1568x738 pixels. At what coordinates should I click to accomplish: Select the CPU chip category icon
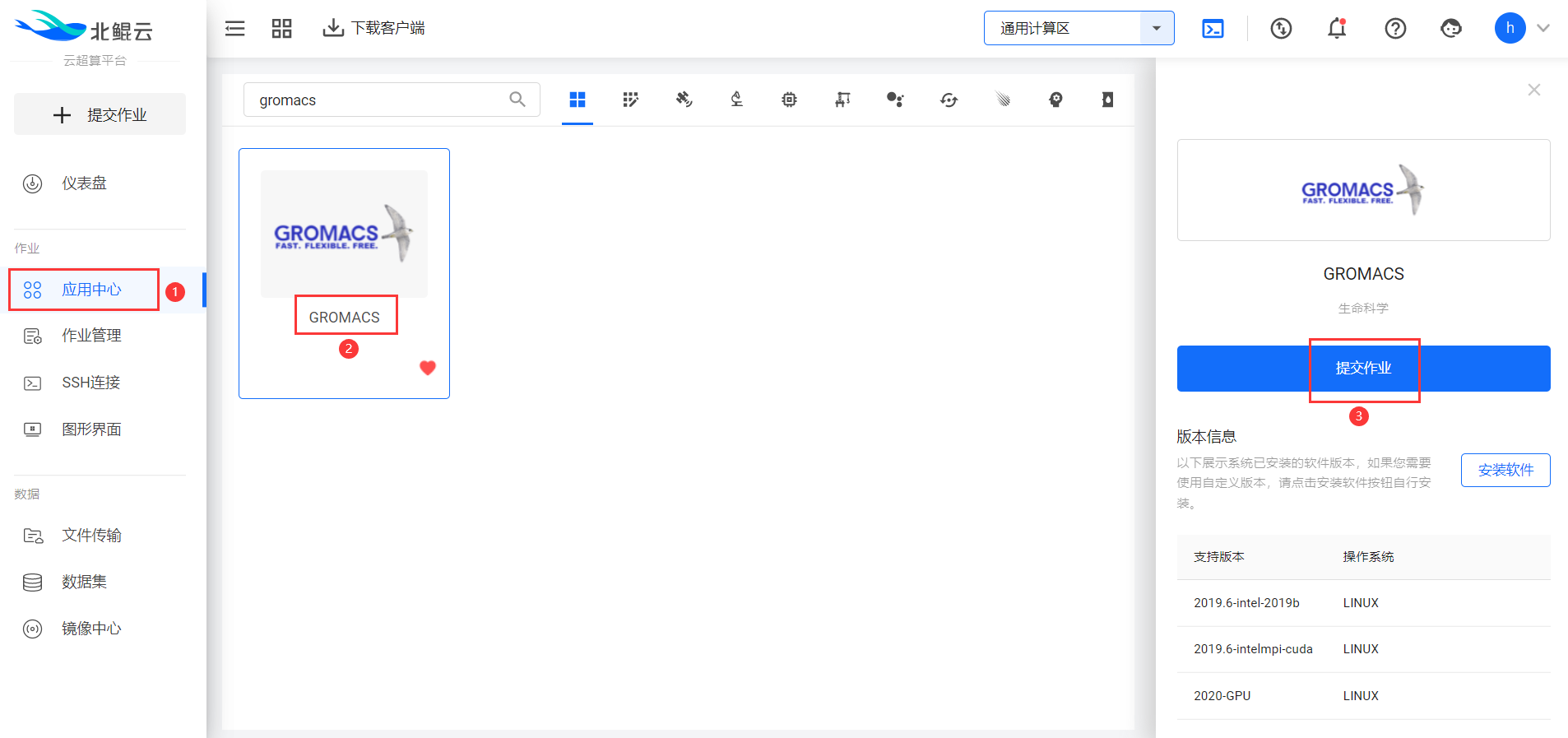pos(789,100)
